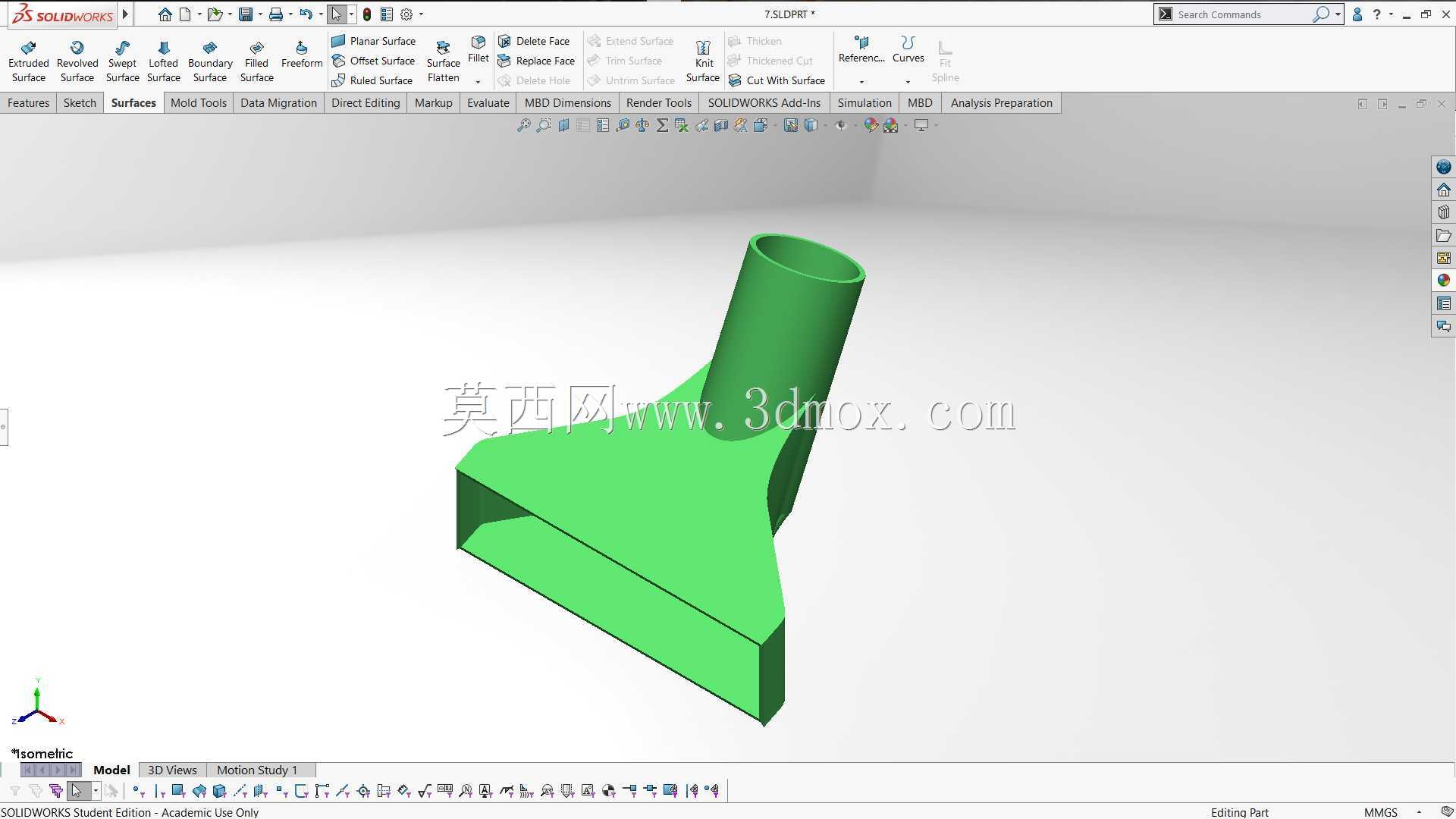Screen dimensions: 1456x819
Task: Open the Mold Tools tab
Action: (199, 103)
